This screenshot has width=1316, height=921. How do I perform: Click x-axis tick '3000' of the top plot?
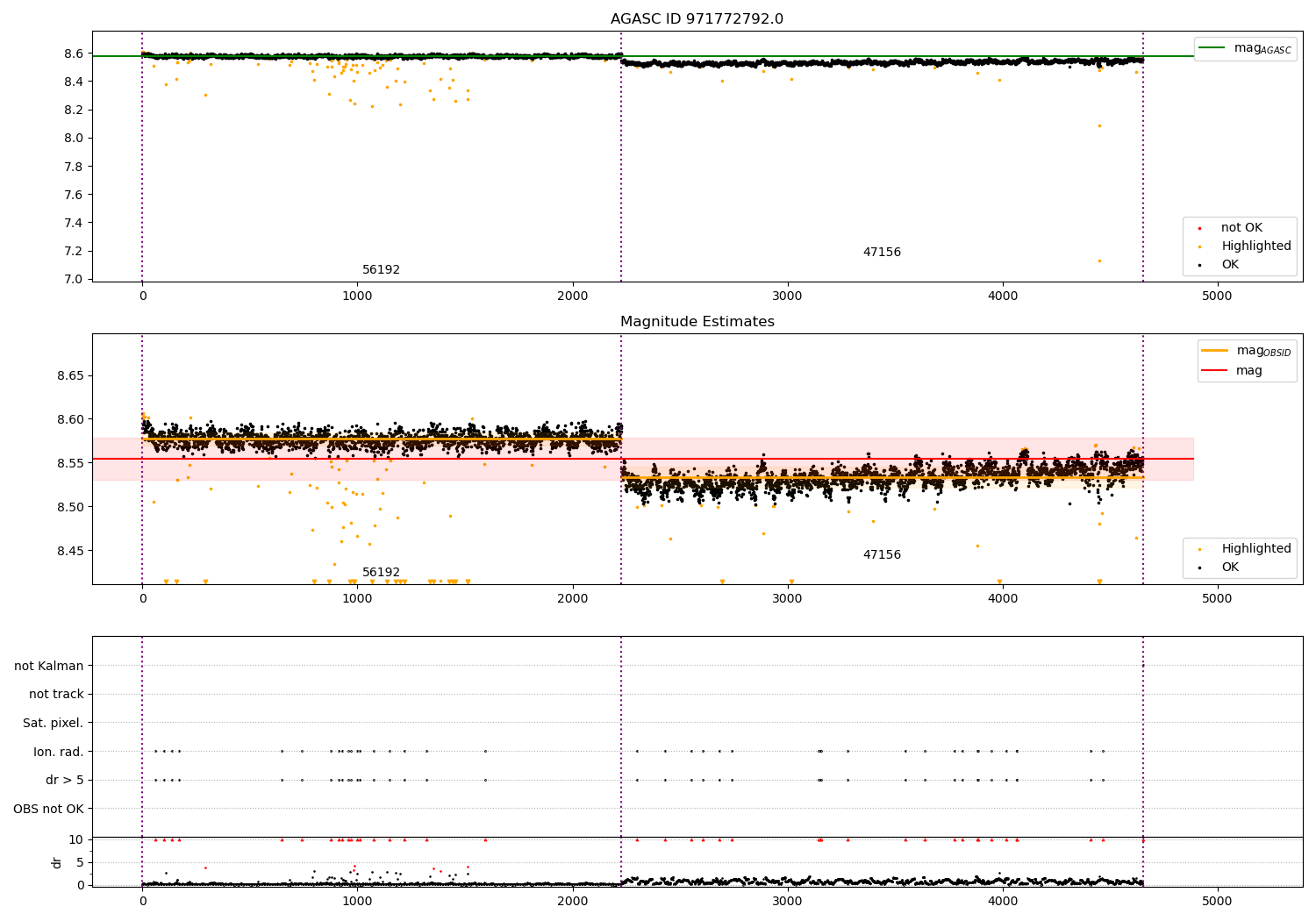tap(787, 296)
